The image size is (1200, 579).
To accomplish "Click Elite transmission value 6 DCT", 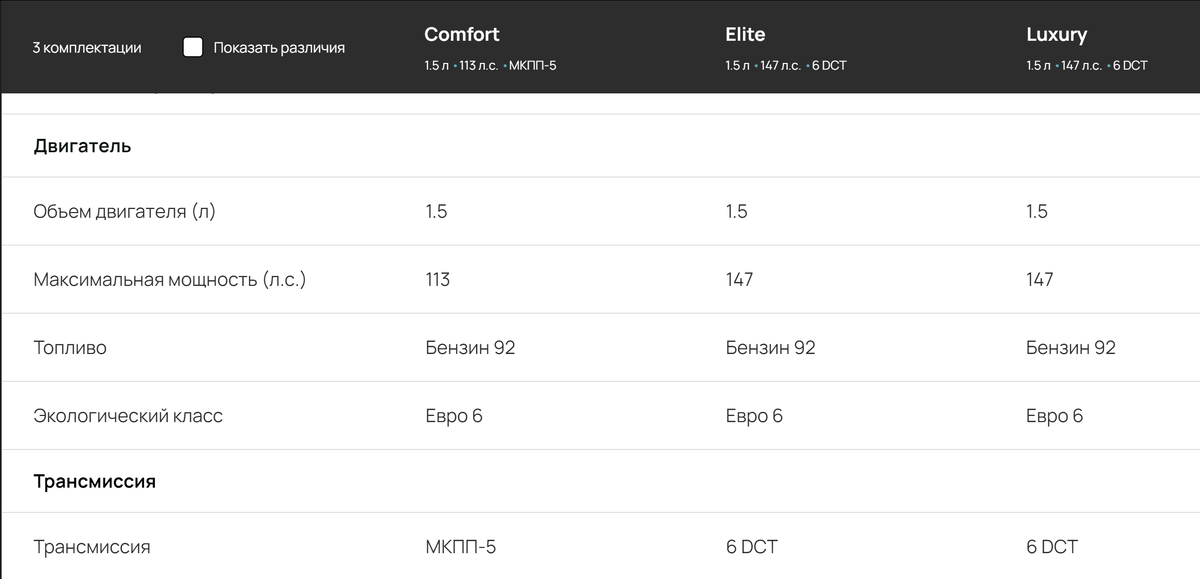I will pyautogui.click(x=752, y=547).
